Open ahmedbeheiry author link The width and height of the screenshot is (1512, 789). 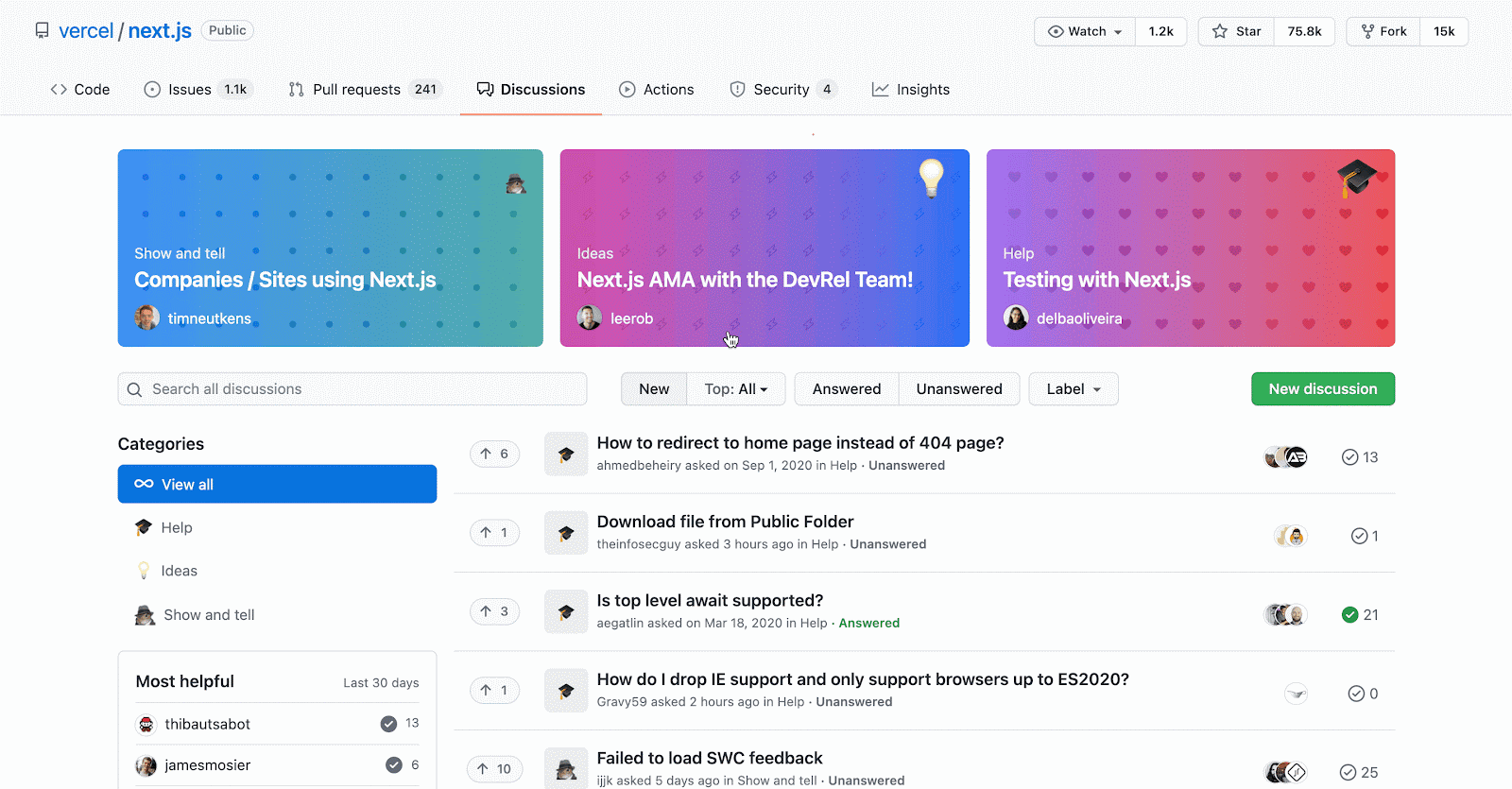click(x=639, y=466)
